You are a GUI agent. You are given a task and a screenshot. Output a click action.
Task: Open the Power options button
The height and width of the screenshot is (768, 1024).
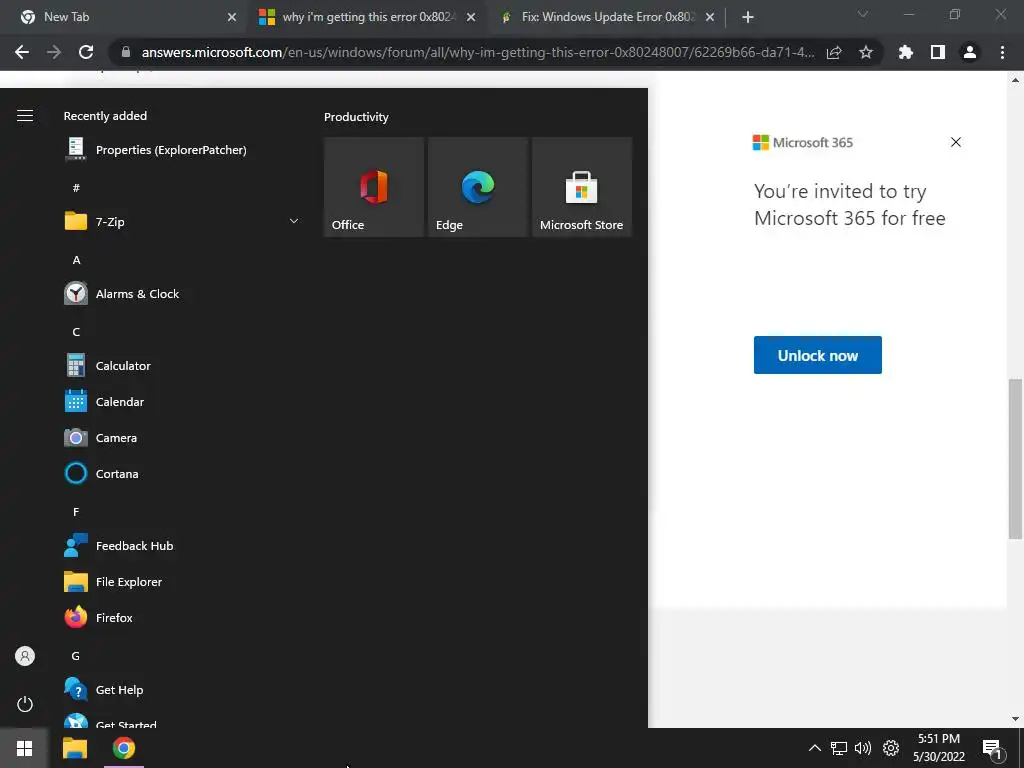point(25,704)
